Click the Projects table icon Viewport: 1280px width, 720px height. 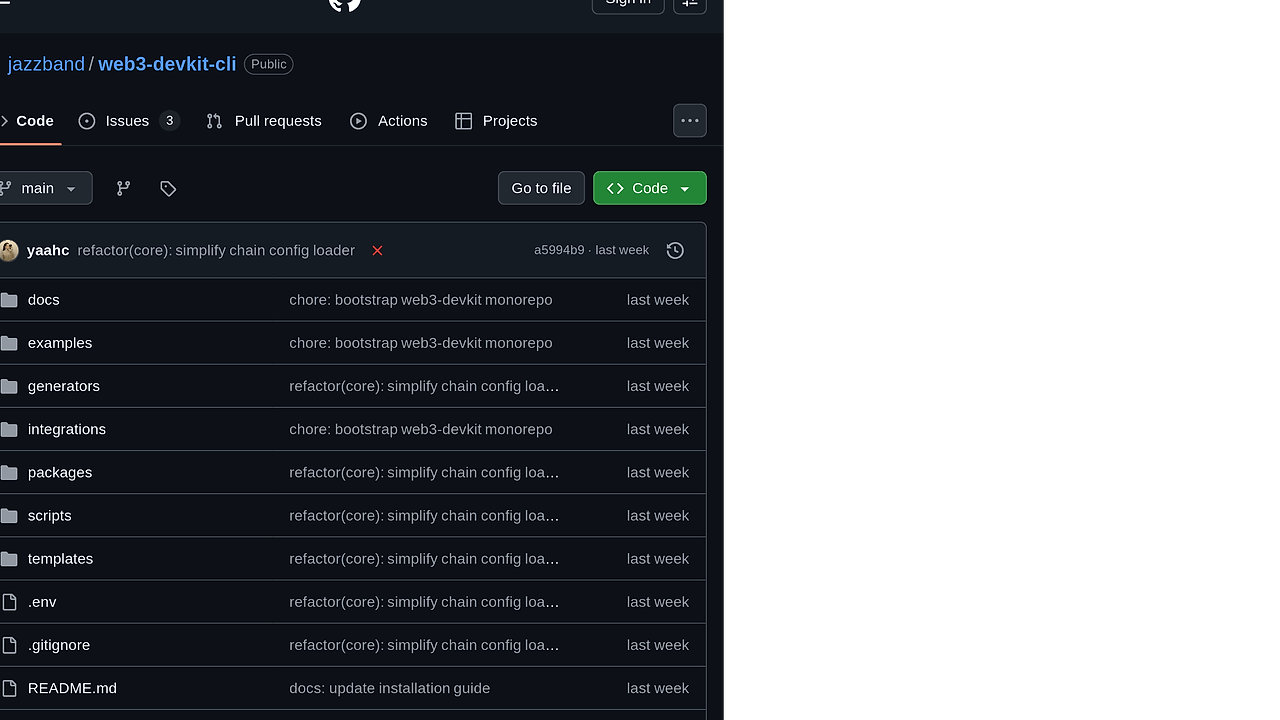click(463, 121)
